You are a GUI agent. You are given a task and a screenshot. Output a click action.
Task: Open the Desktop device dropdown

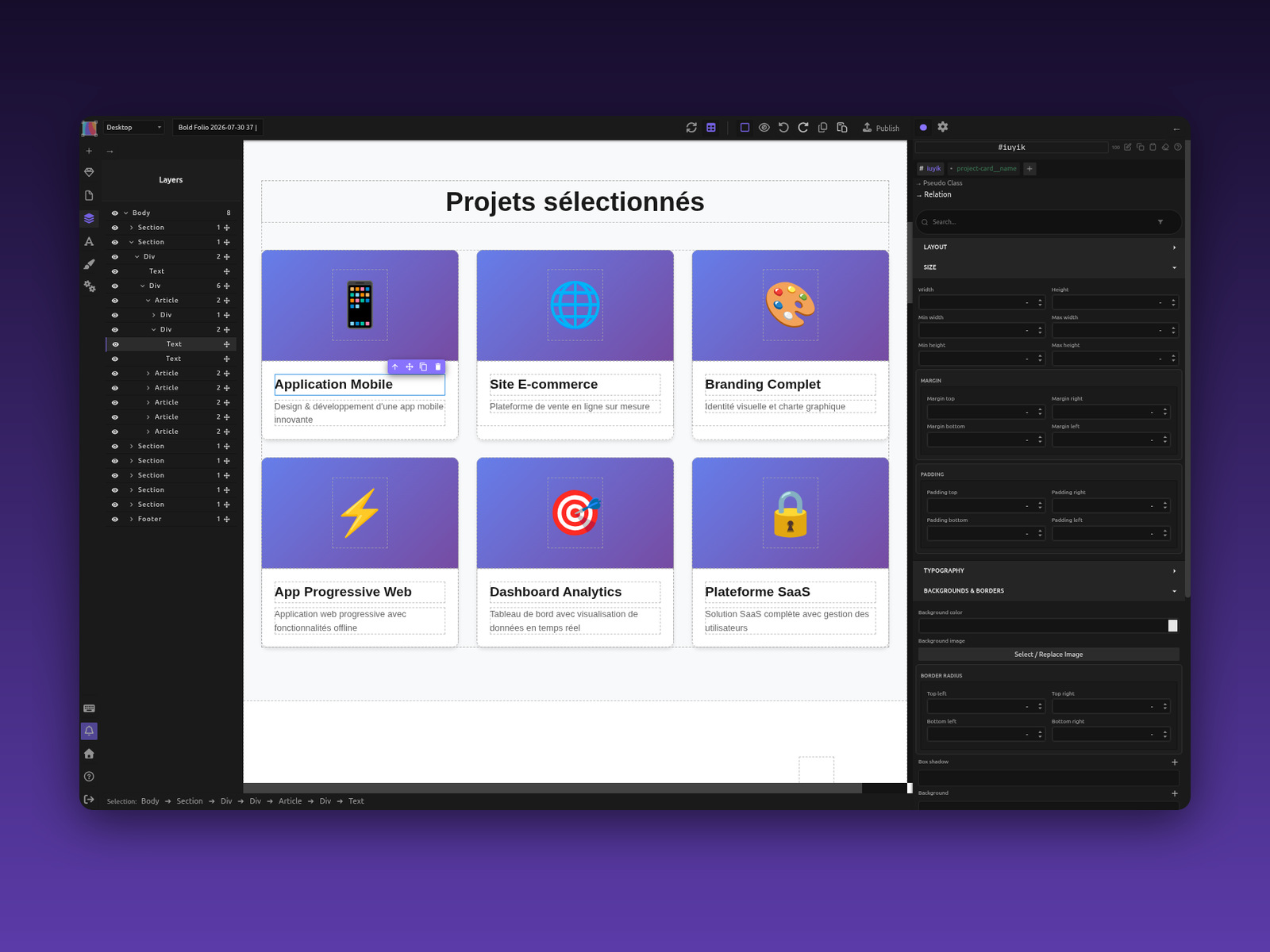[133, 127]
